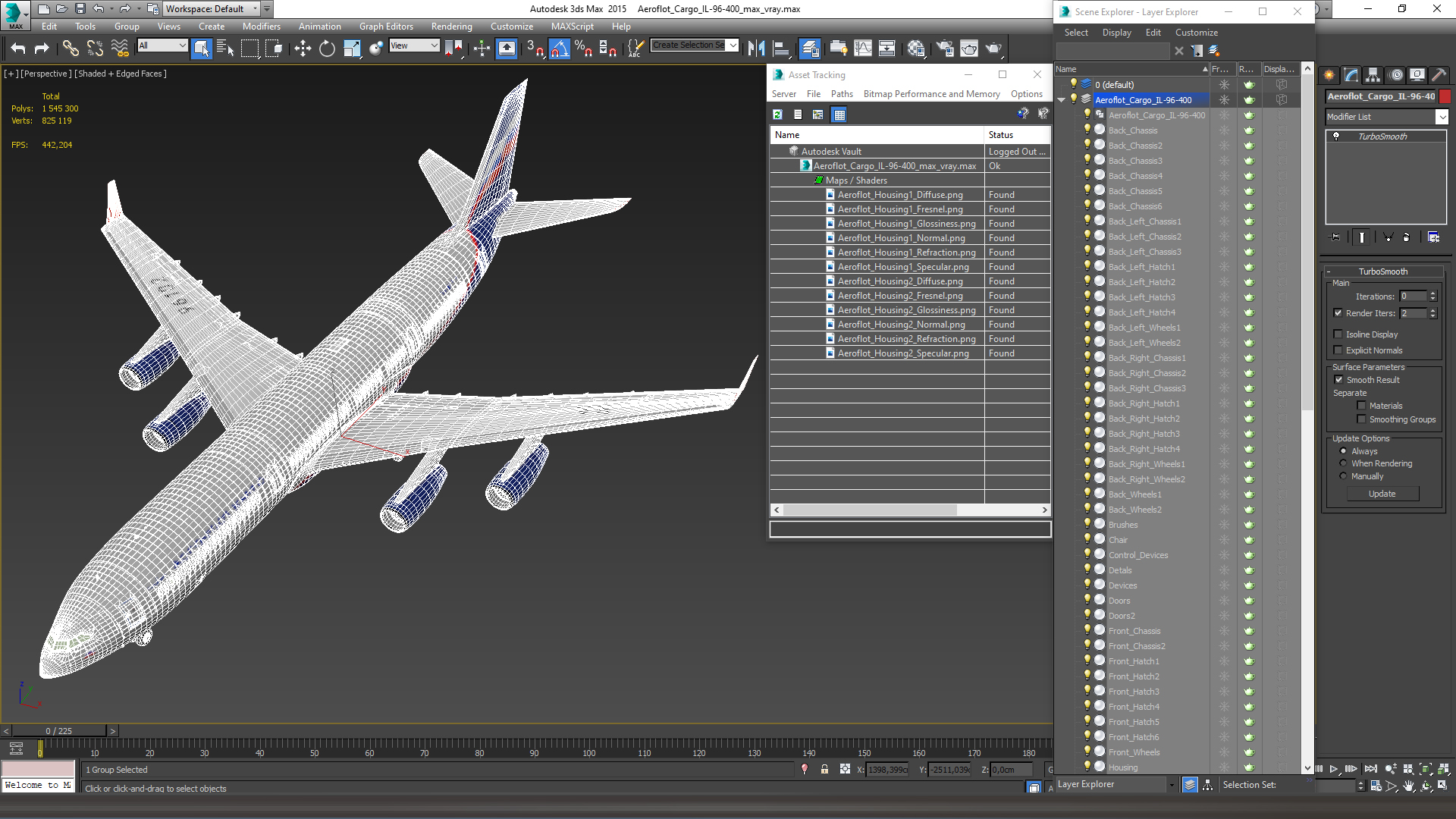Open the Material Editor icon
1456x819 pixels.
pyautogui.click(x=916, y=49)
